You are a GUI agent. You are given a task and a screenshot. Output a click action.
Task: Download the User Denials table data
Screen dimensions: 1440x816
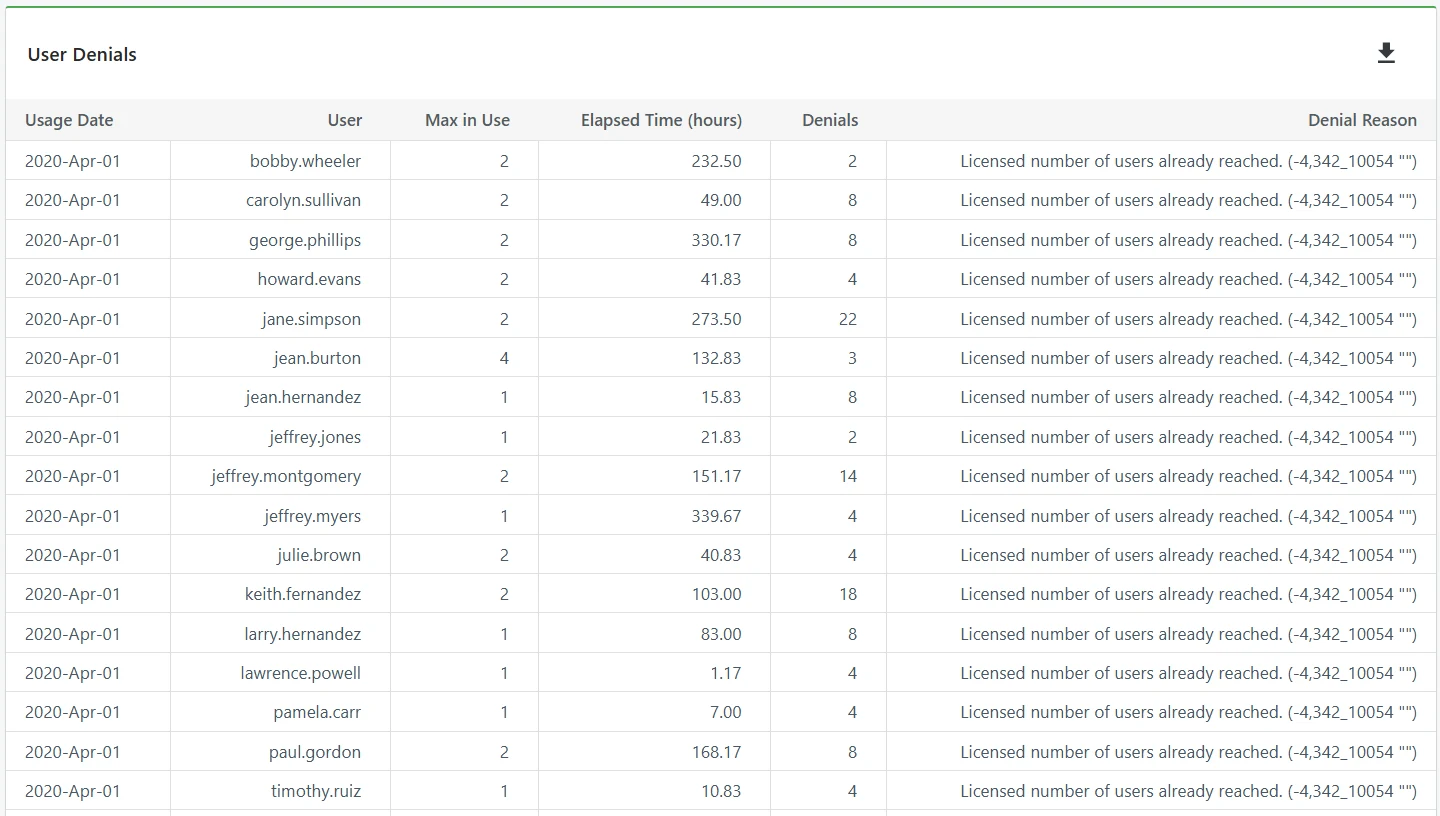(1386, 54)
